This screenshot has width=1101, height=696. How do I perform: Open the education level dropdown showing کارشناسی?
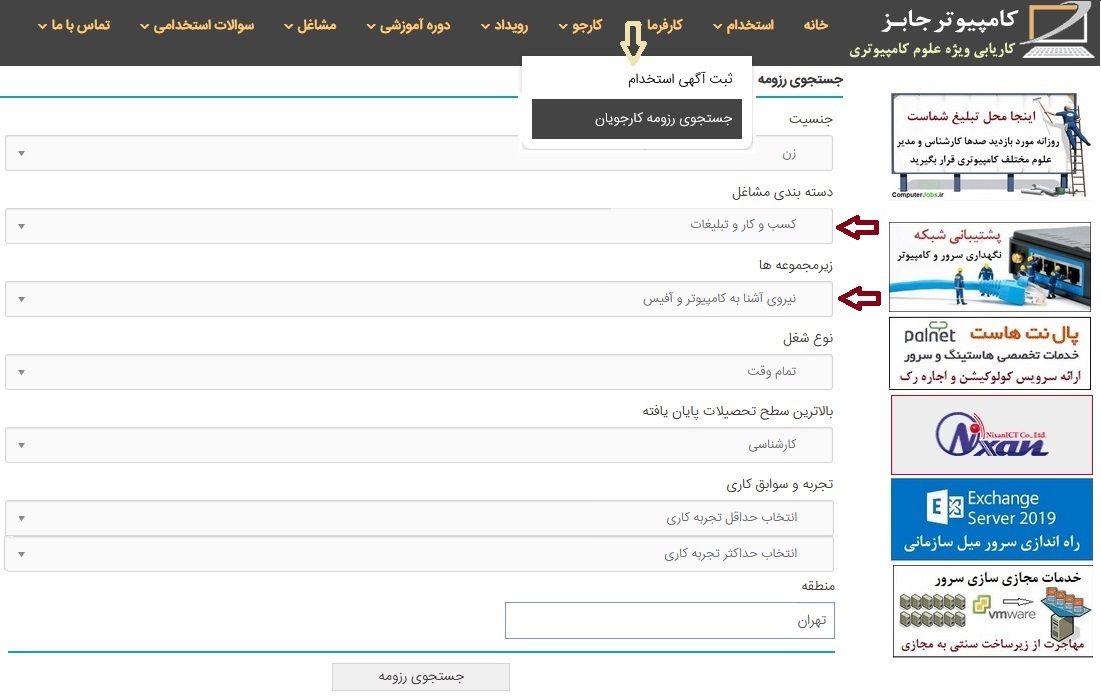pos(419,445)
